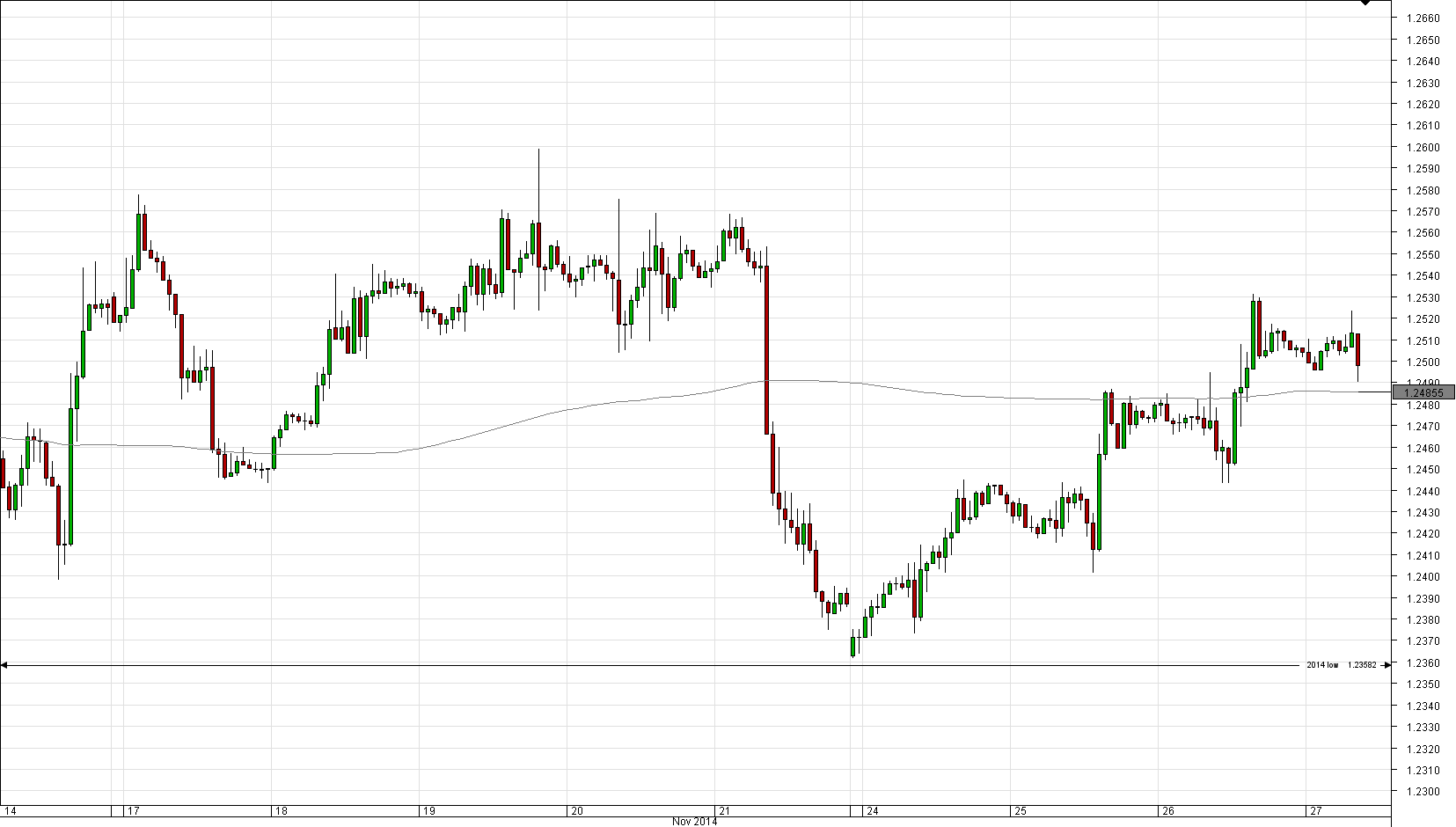Pick the 1.2430 price level label
Viewport: 1456px width, 827px height.
(x=1423, y=513)
